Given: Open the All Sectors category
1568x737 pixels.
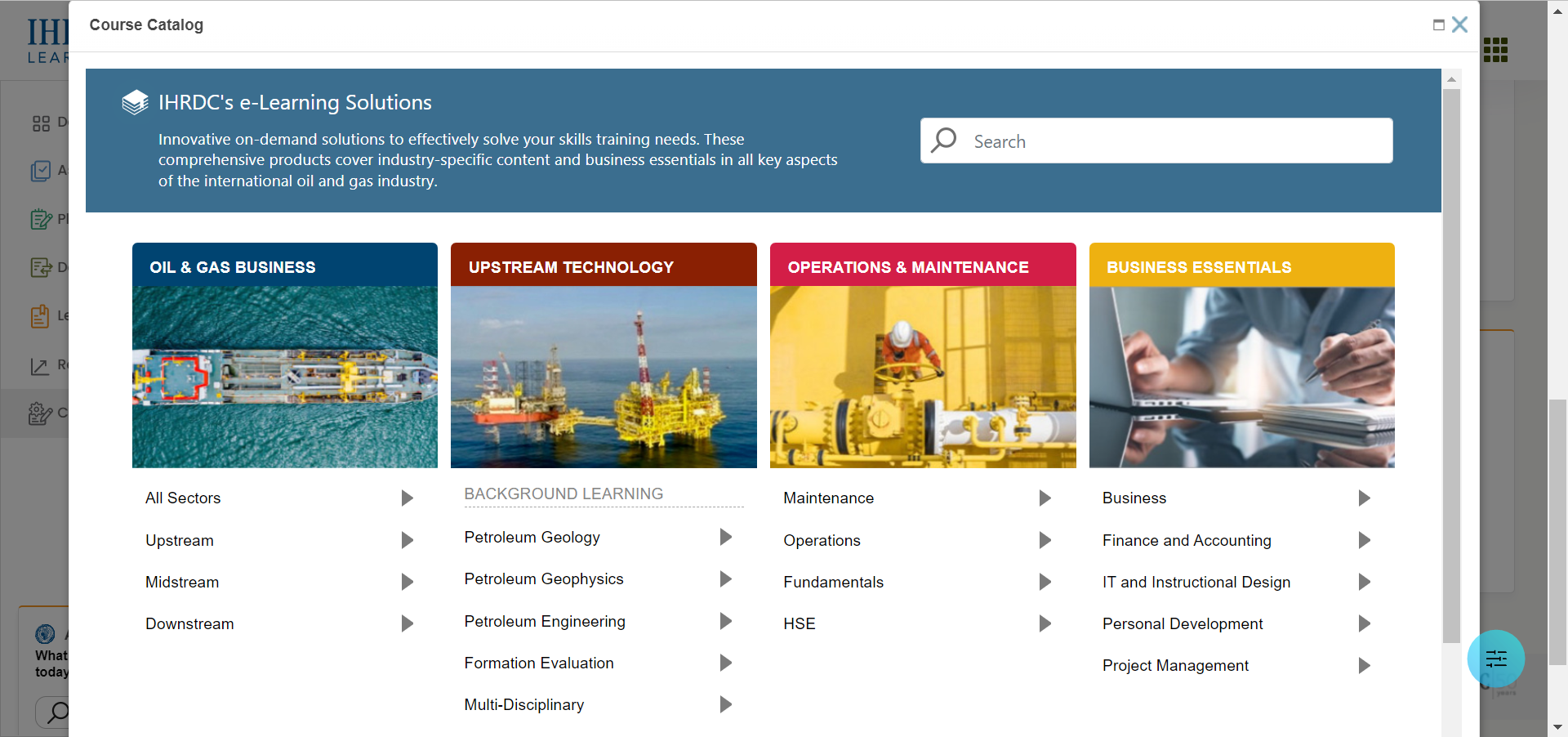Looking at the screenshot, I should click(183, 498).
